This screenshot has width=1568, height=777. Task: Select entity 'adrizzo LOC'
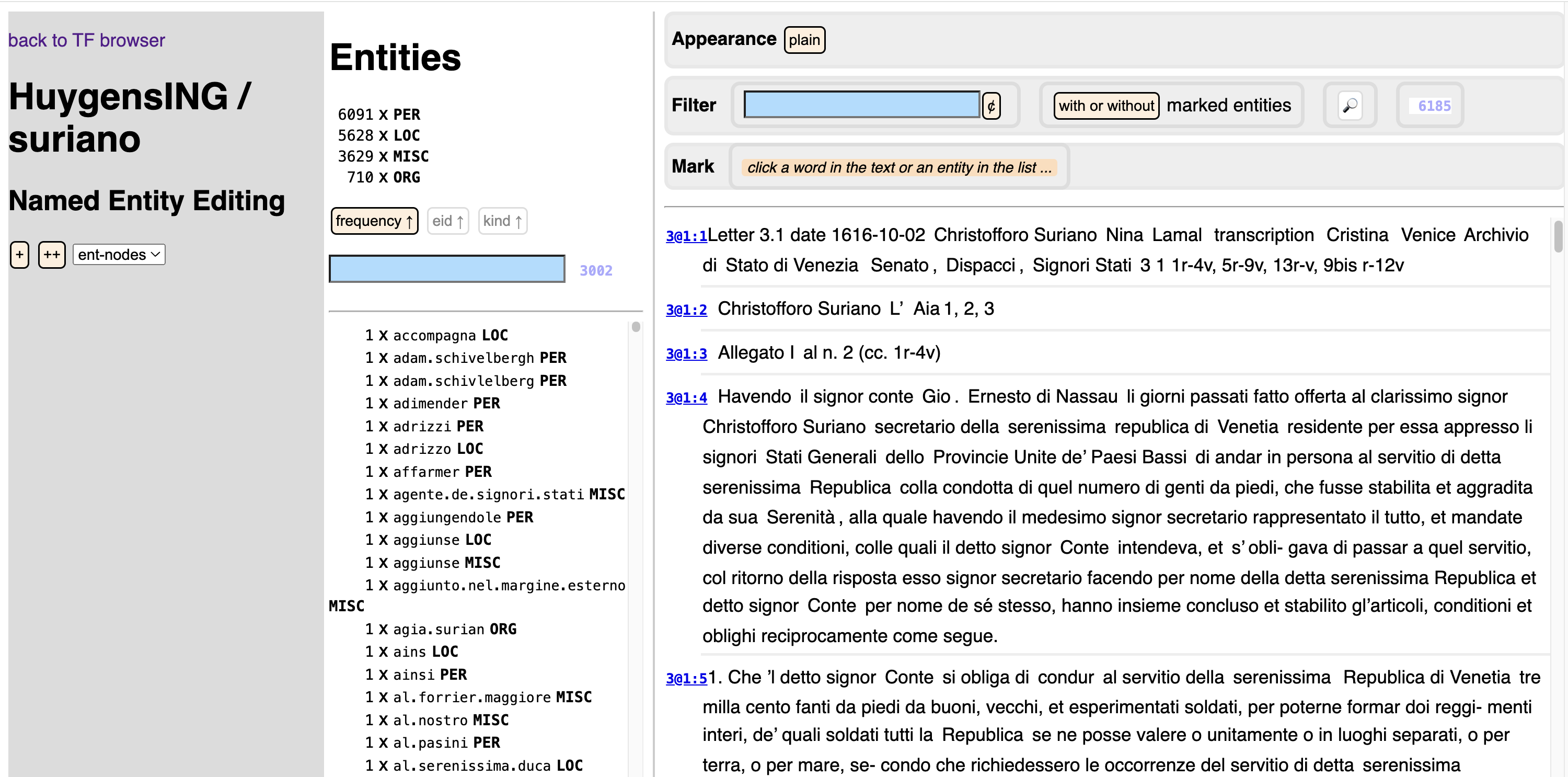pyautogui.click(x=424, y=449)
